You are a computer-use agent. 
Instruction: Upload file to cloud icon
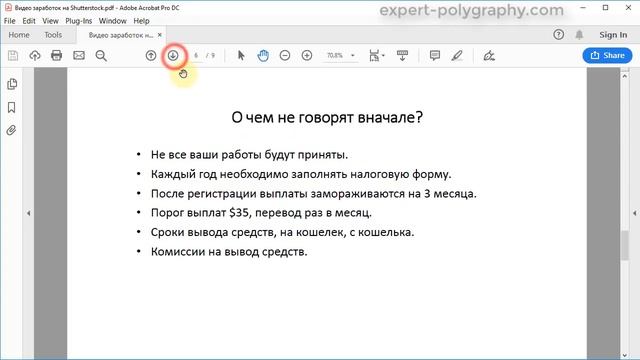click(x=35, y=56)
